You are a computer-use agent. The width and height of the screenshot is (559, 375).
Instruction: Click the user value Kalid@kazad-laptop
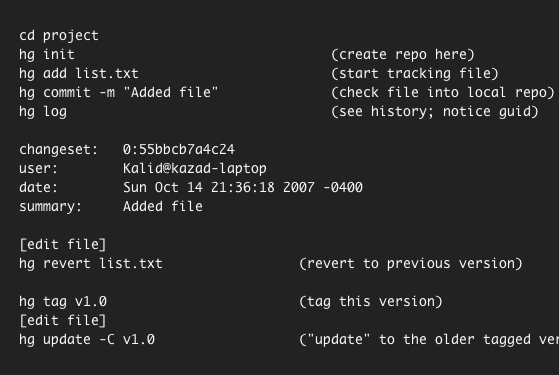pos(195,169)
